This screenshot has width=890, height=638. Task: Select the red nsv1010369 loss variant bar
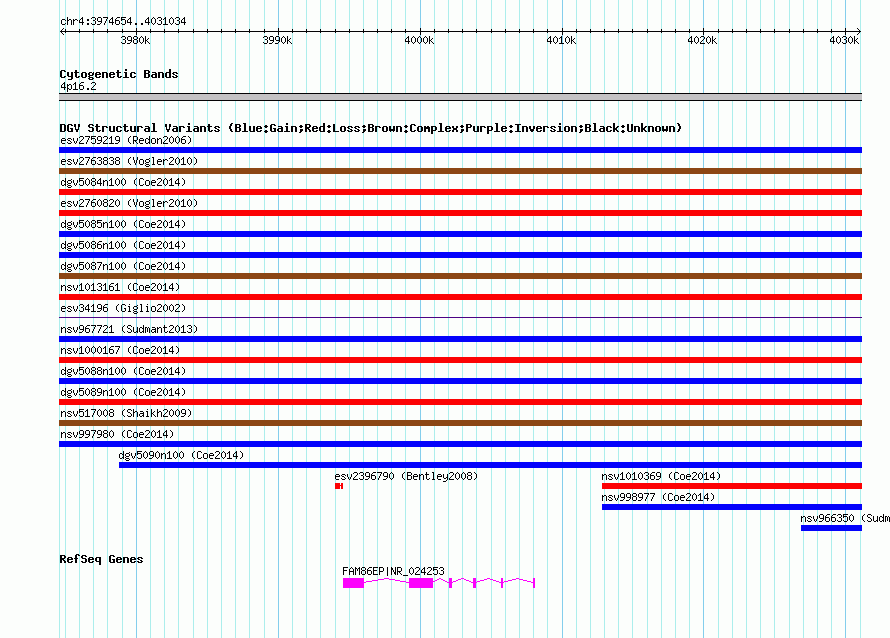point(732,486)
